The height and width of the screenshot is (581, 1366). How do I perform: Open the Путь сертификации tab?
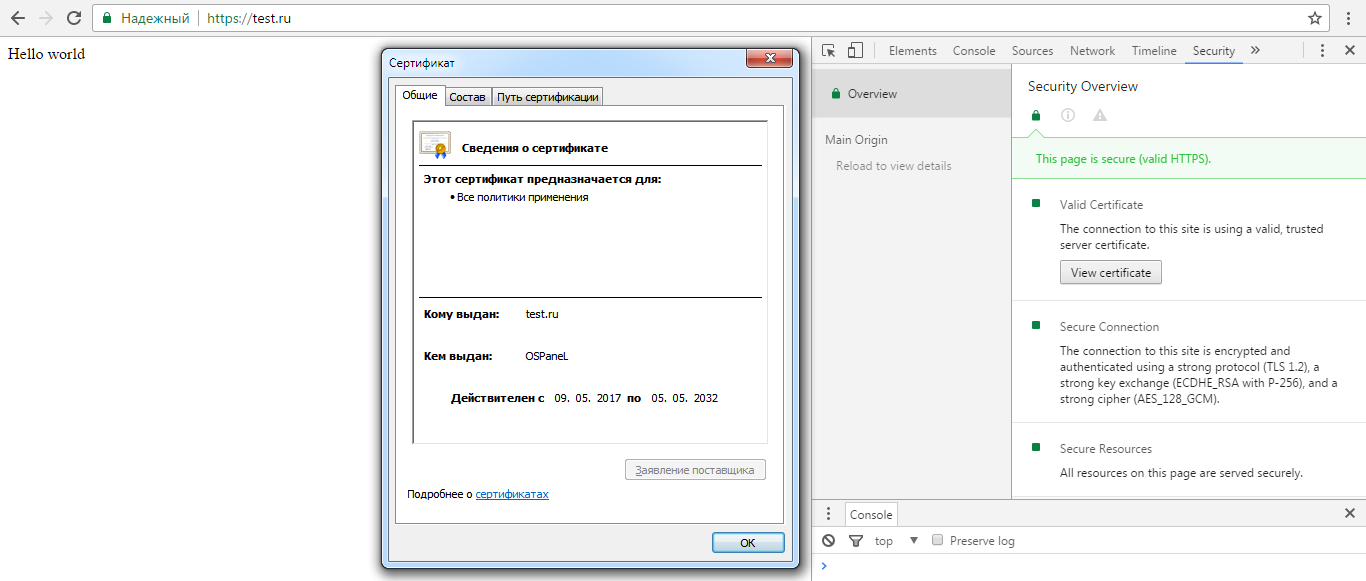[548, 97]
